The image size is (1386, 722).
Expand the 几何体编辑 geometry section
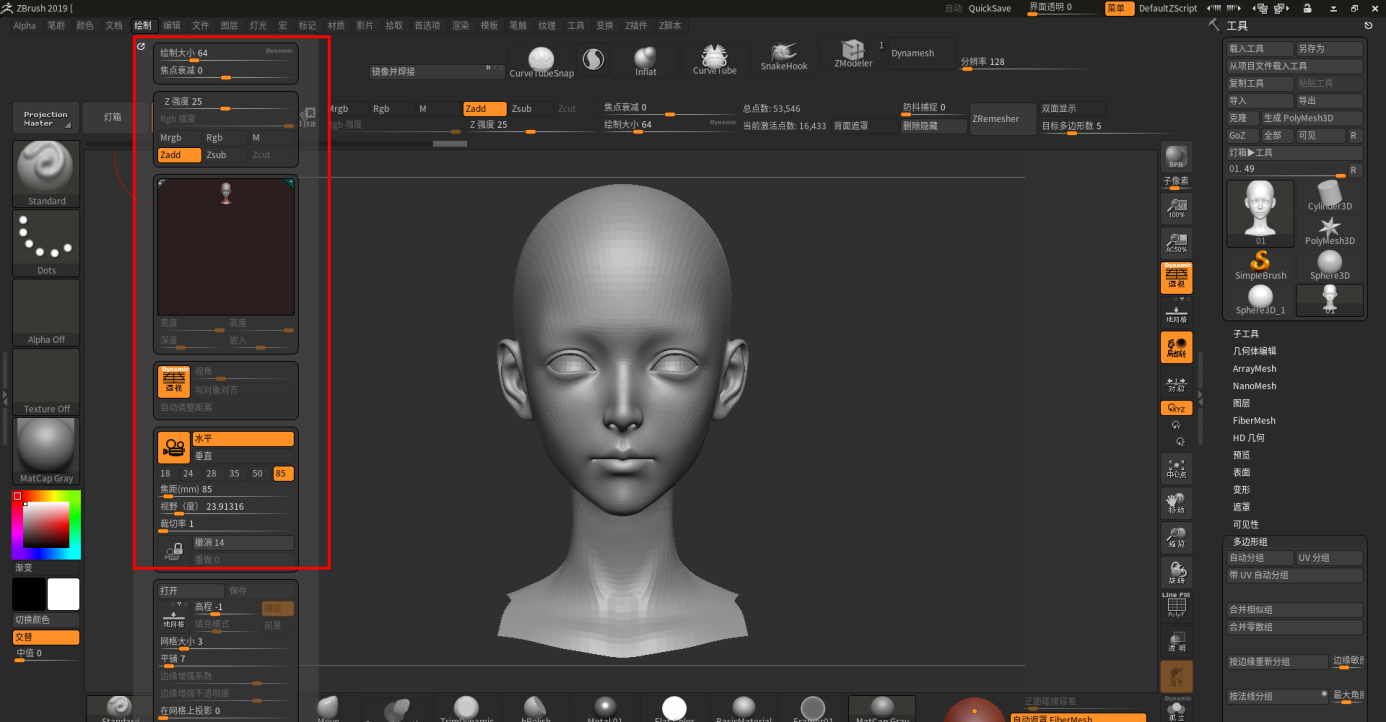[x=1254, y=351]
